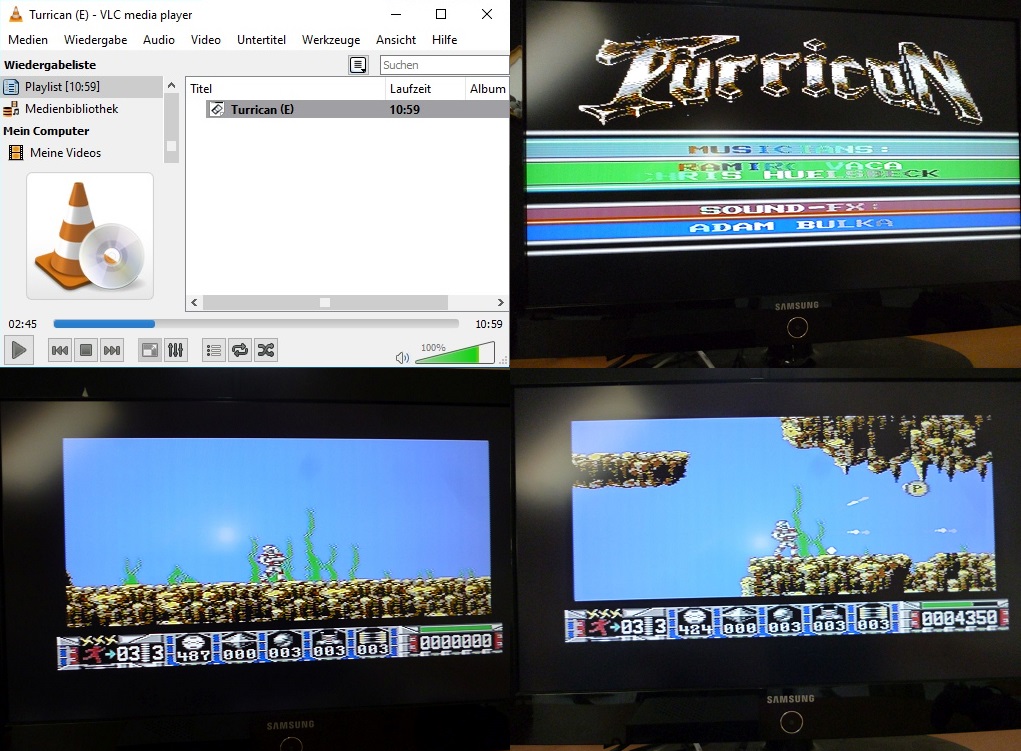Open the Hilfe menu
The image size is (1021, 751).
pos(445,40)
